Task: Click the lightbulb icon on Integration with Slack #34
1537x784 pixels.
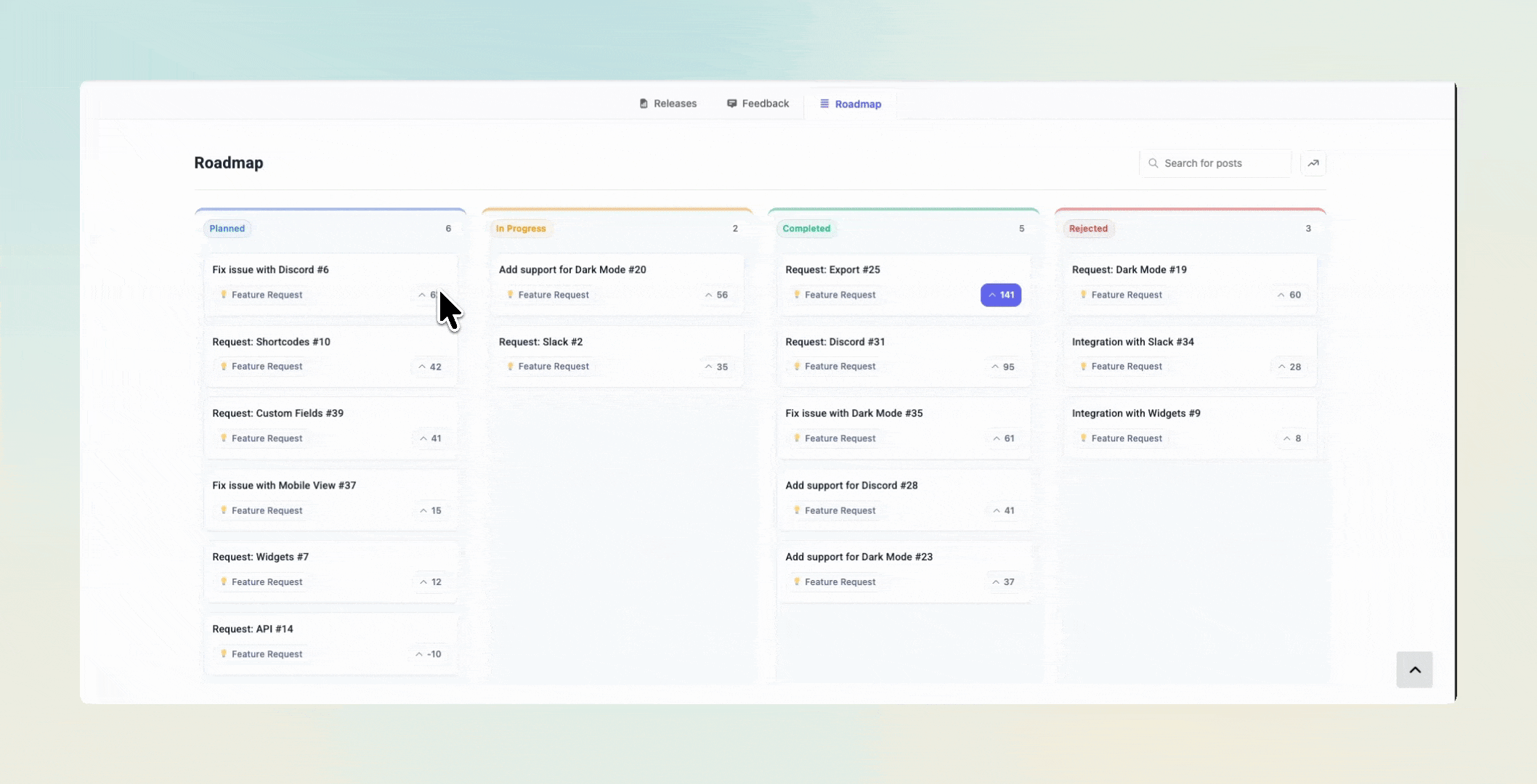Action: [x=1083, y=367]
